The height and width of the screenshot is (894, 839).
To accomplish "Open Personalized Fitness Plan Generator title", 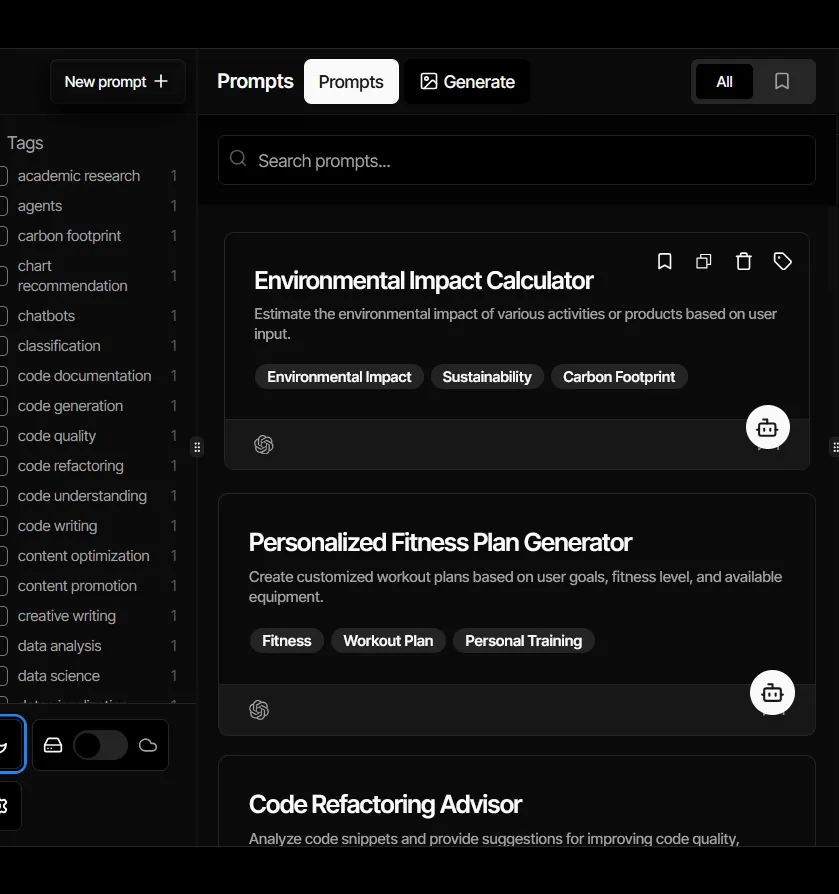I will pyautogui.click(x=440, y=542).
